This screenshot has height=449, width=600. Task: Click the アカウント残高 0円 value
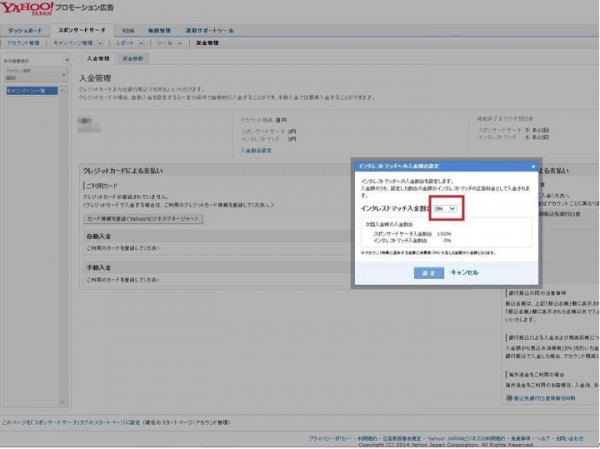[281, 120]
